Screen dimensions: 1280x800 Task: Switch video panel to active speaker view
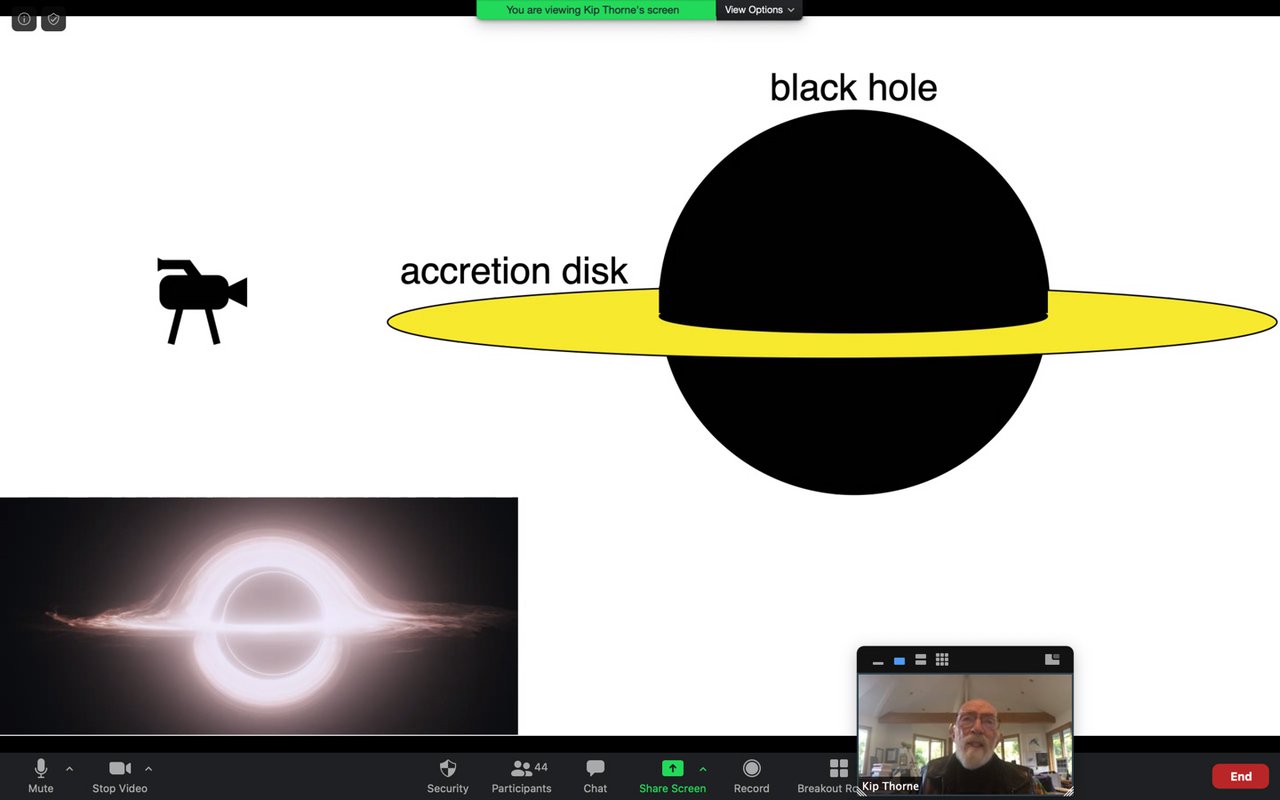(899, 660)
